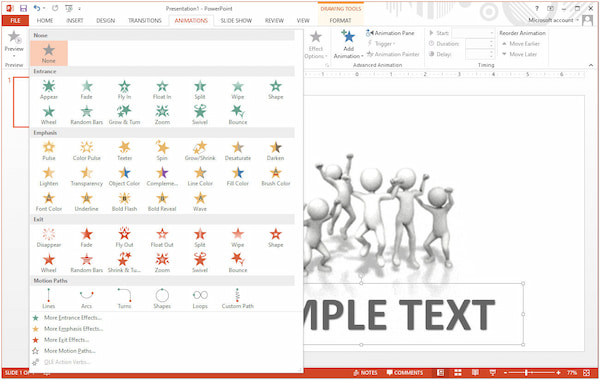600x380 pixels.
Task: Switch to the INSERT tab
Action: coord(75,20)
